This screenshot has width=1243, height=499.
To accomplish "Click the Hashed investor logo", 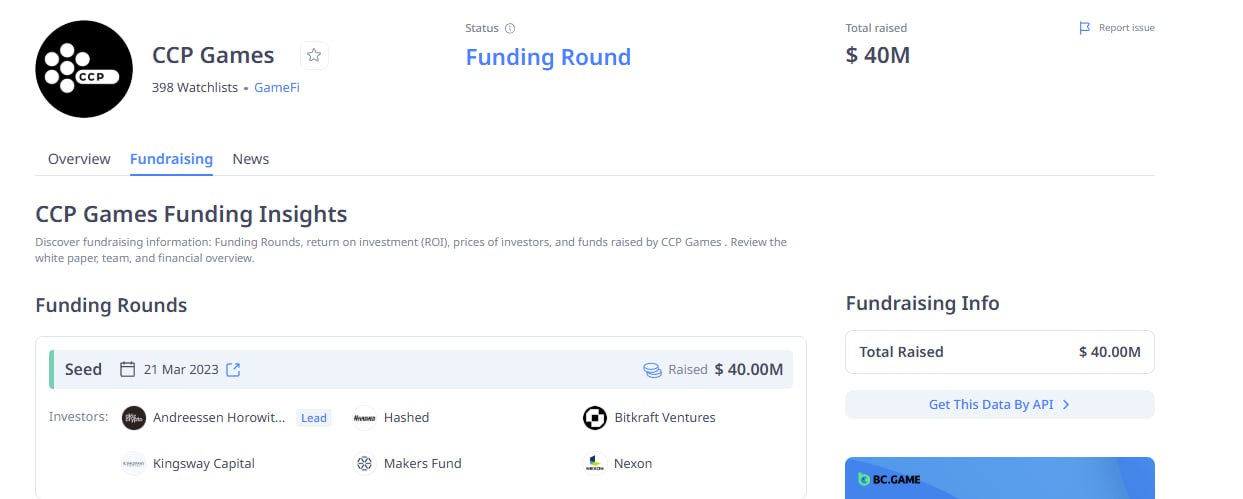I will pyautogui.click(x=365, y=418).
